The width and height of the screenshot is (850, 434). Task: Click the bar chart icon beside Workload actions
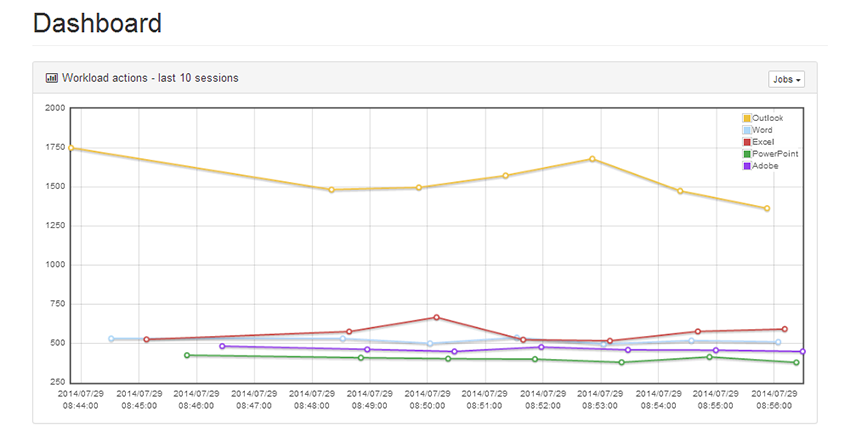click(x=51, y=77)
